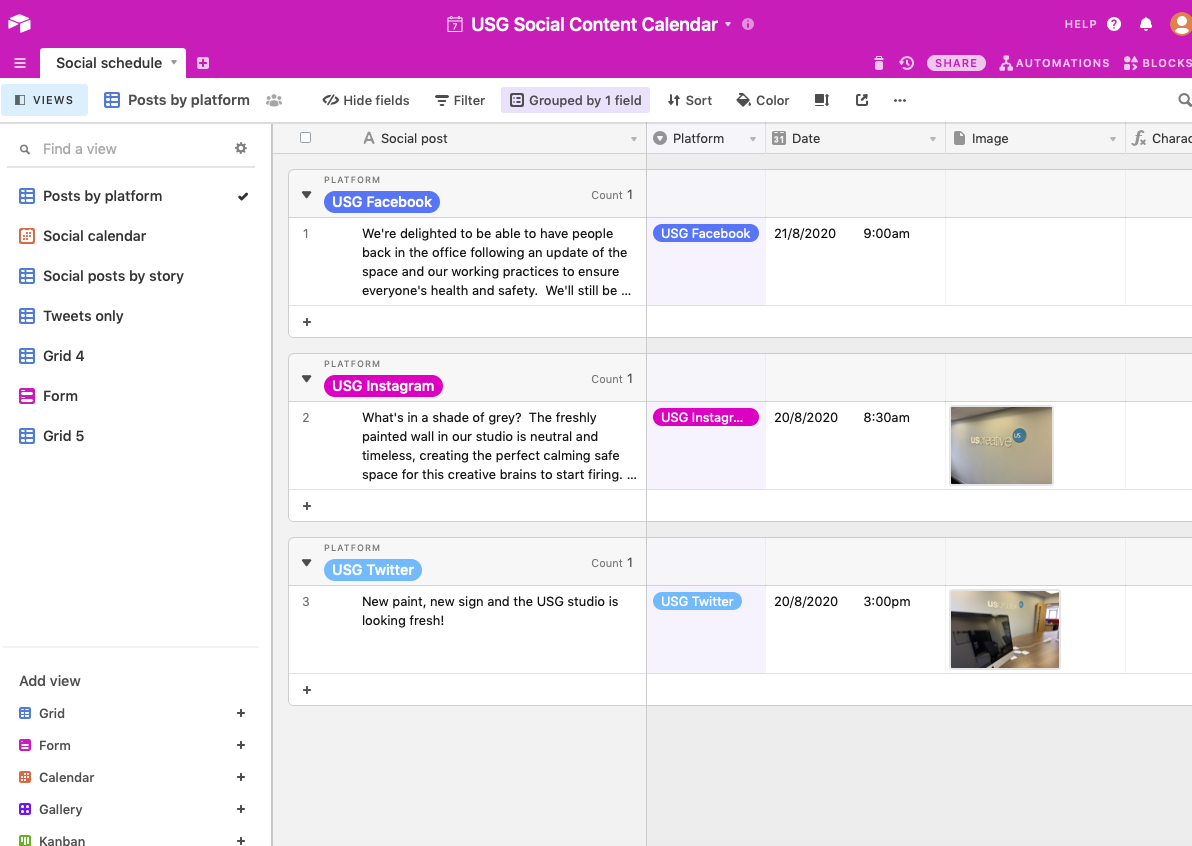The width and height of the screenshot is (1192, 846).
Task: Add a Calendar view with plus
Action: coord(241,777)
